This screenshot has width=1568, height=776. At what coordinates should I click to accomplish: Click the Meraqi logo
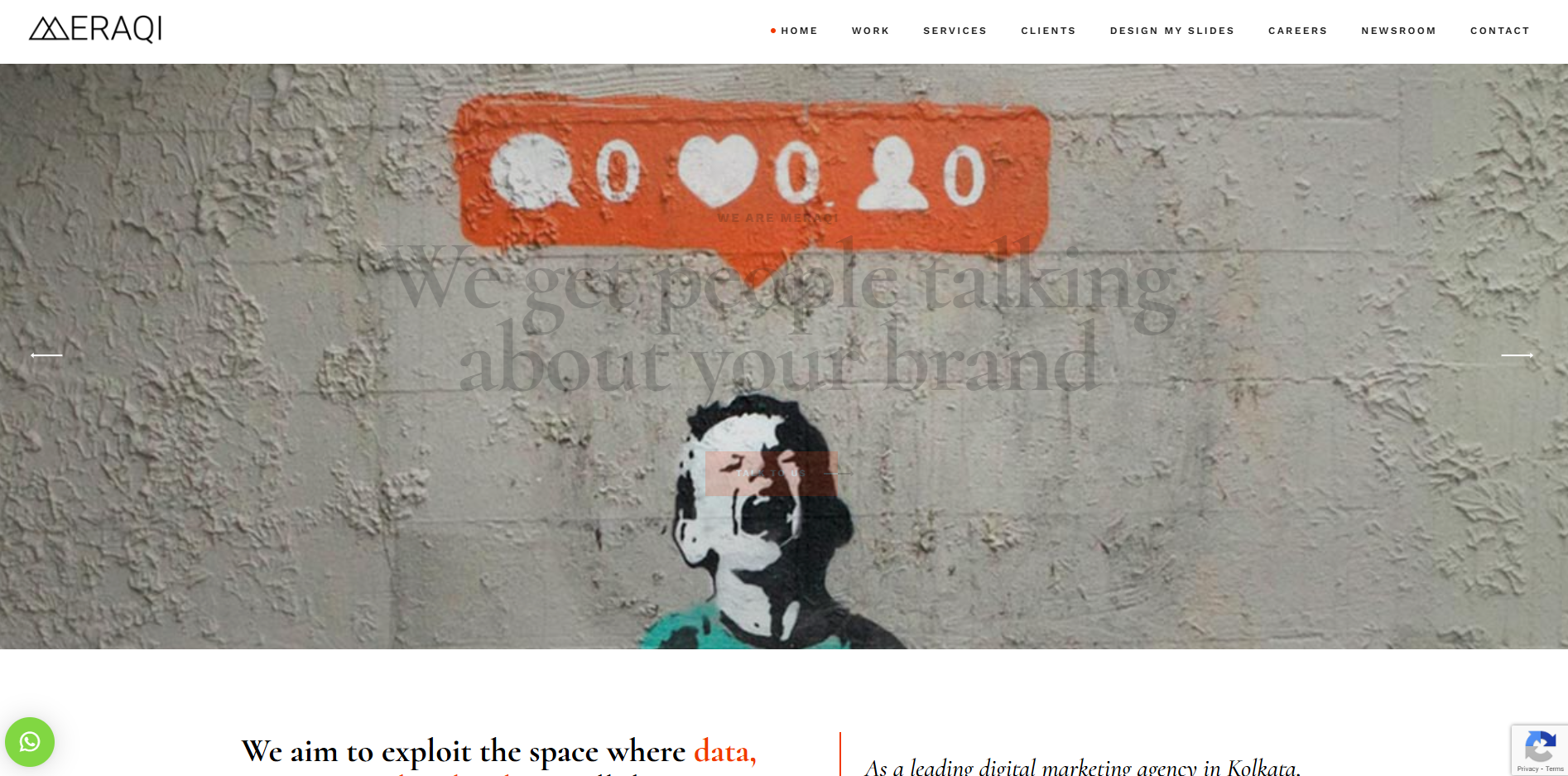95,29
